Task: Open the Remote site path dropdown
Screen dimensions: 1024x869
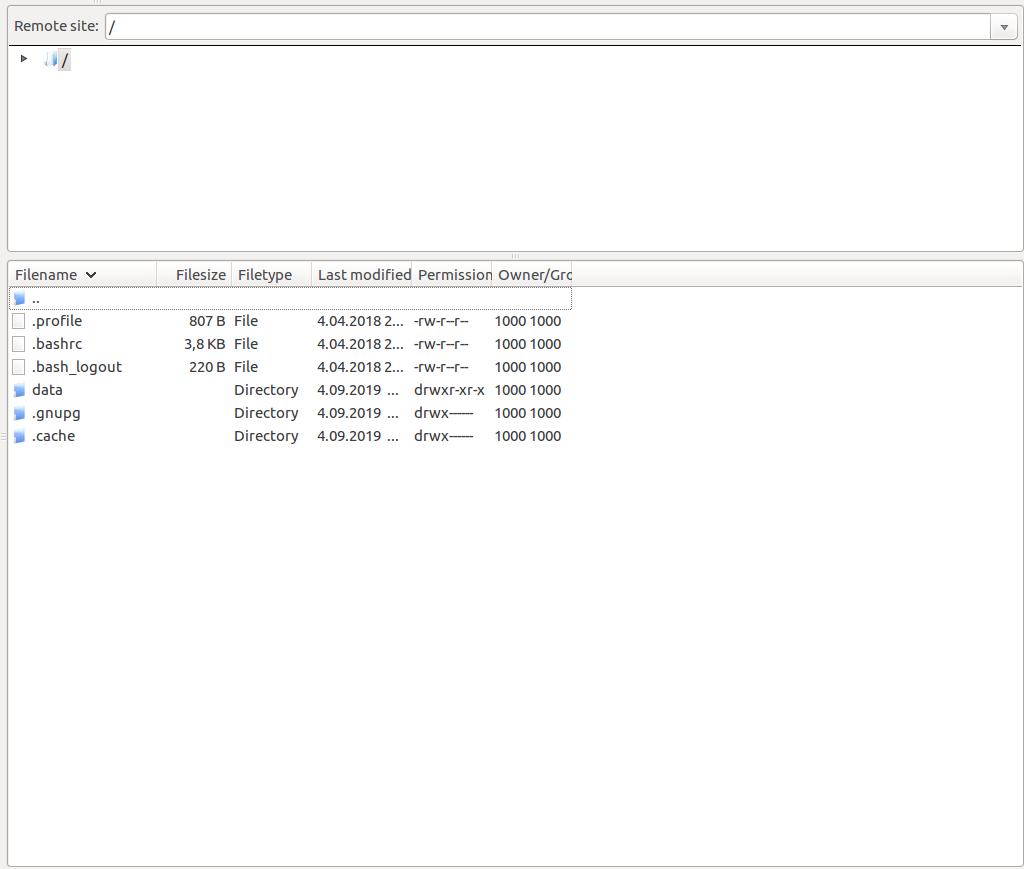Action: pyautogui.click(x=1004, y=27)
